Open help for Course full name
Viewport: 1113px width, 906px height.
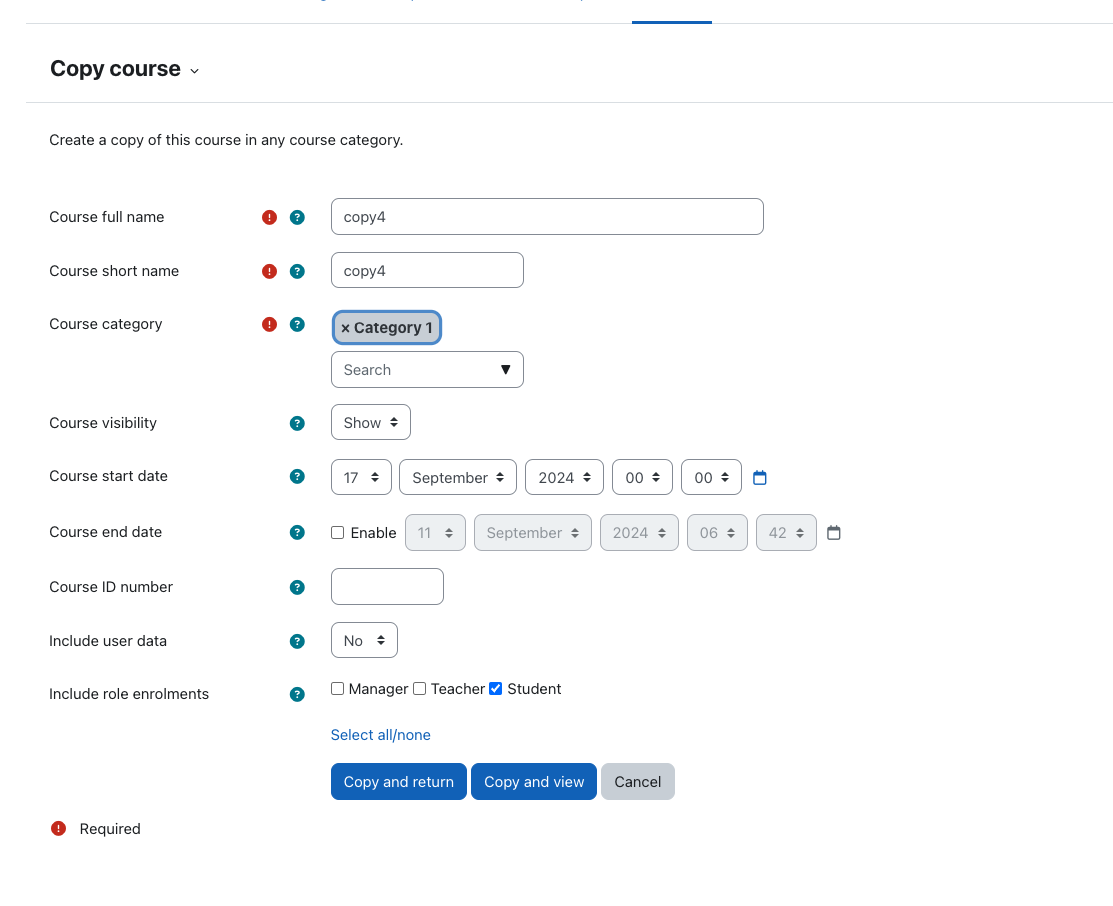[297, 217]
